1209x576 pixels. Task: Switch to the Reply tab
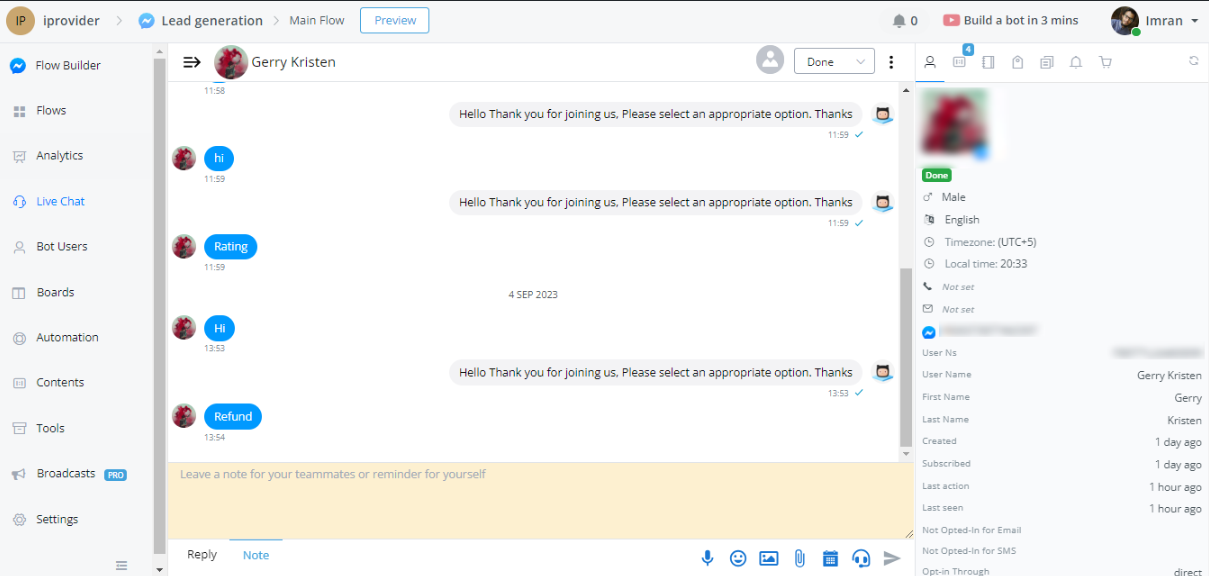[x=202, y=555]
